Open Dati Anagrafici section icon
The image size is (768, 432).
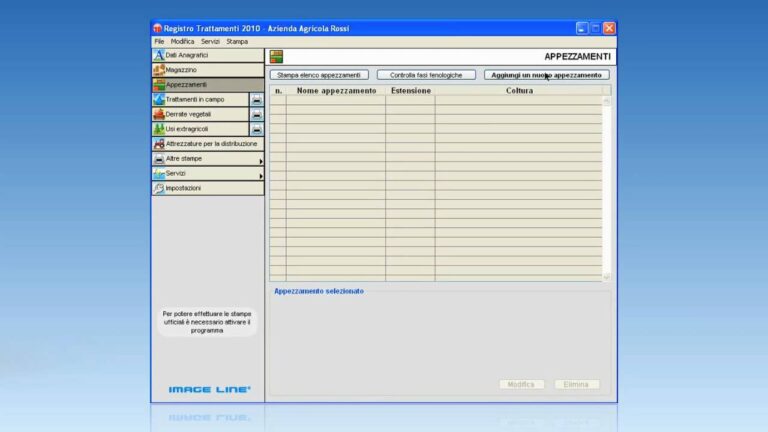coord(159,55)
